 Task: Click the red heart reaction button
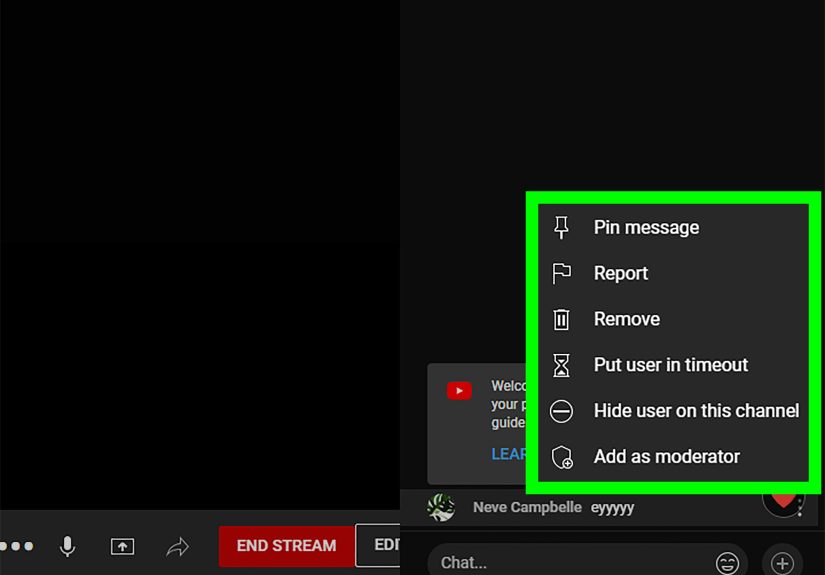click(x=783, y=502)
